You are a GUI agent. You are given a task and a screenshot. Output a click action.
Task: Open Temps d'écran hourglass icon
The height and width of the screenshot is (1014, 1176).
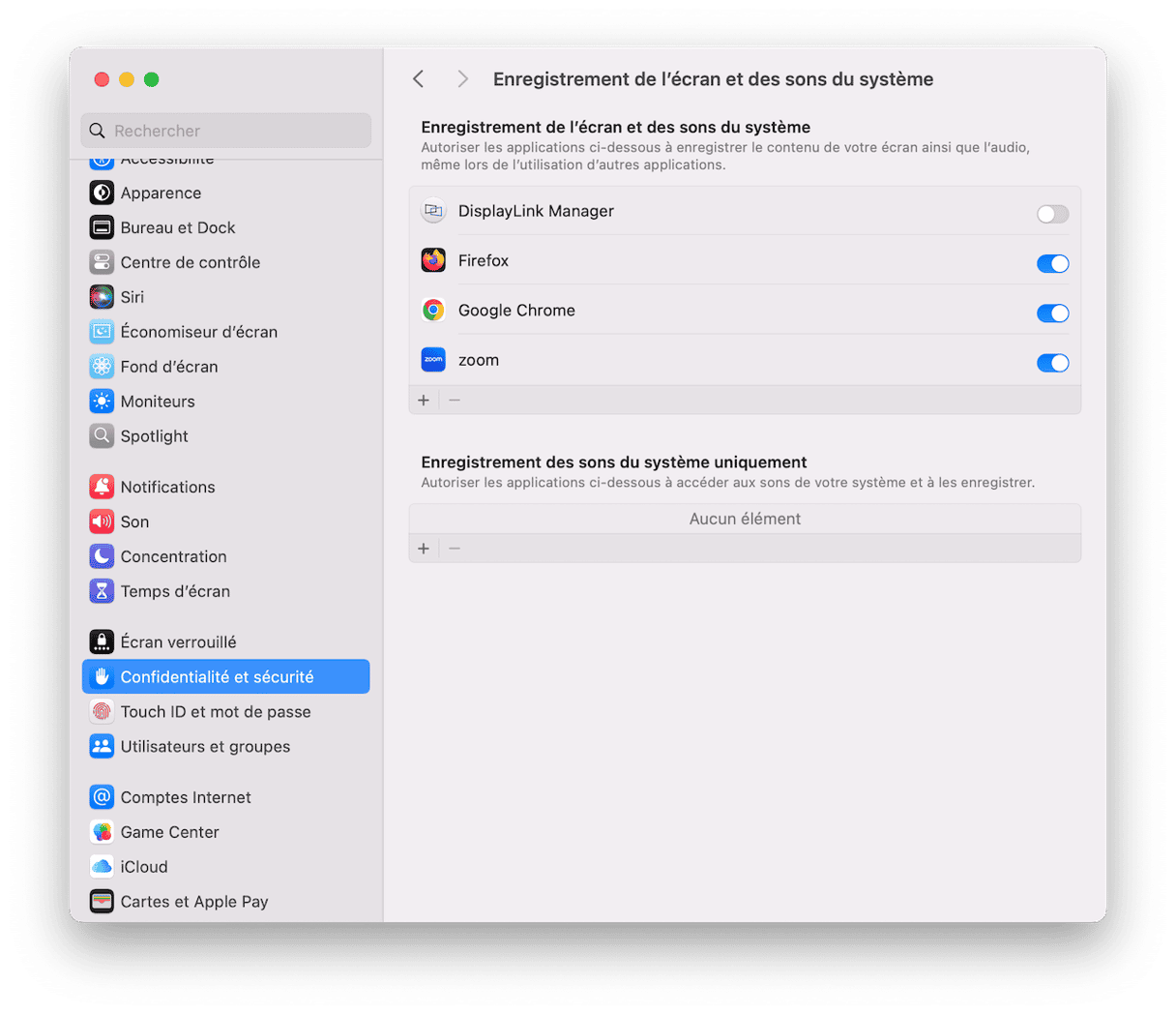coord(102,591)
